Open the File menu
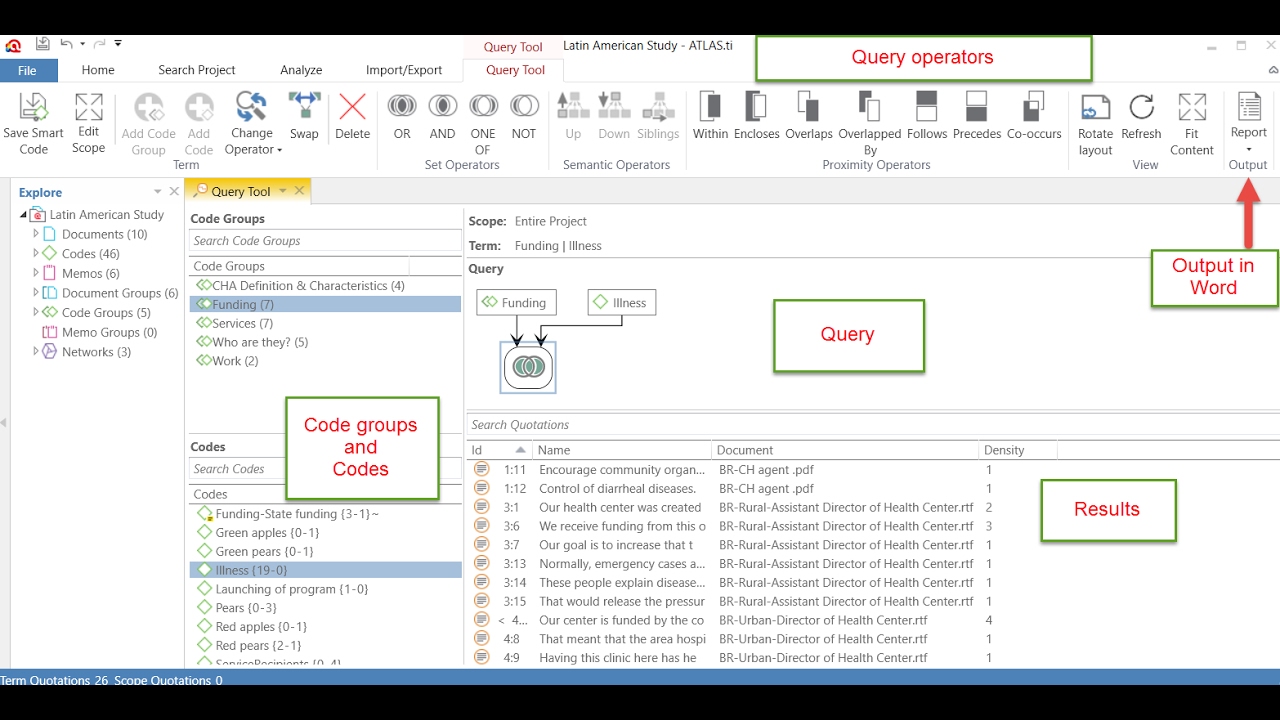 [x=28, y=70]
